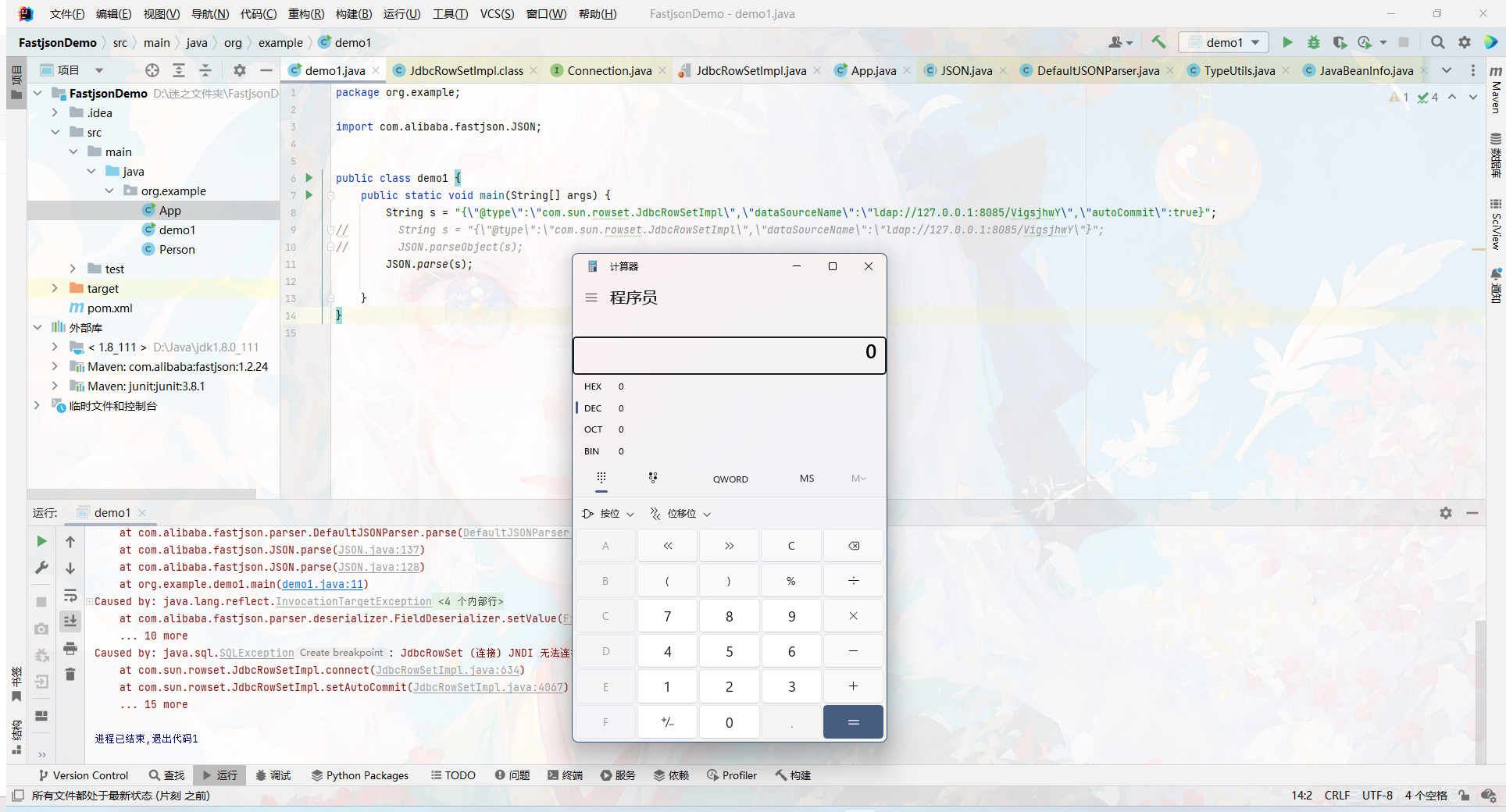Collapse the org.example package
The height and width of the screenshot is (812, 1506).
[109, 191]
